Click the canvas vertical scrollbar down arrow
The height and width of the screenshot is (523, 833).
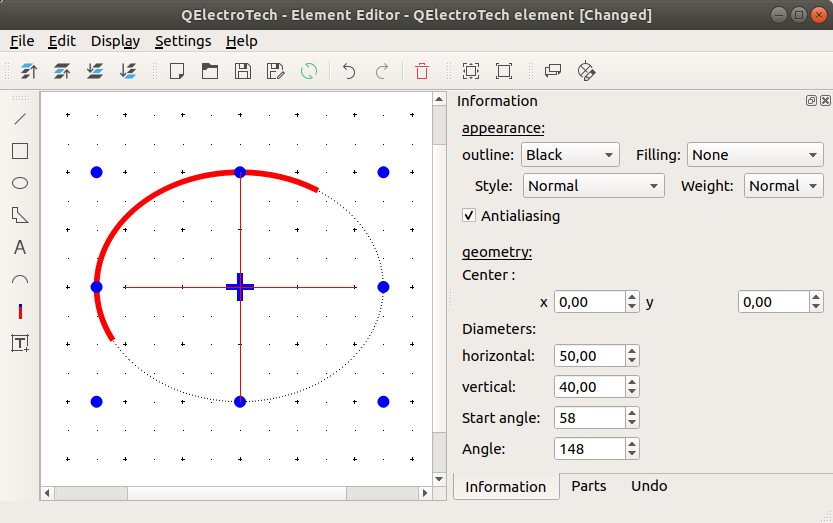pyautogui.click(x=439, y=479)
